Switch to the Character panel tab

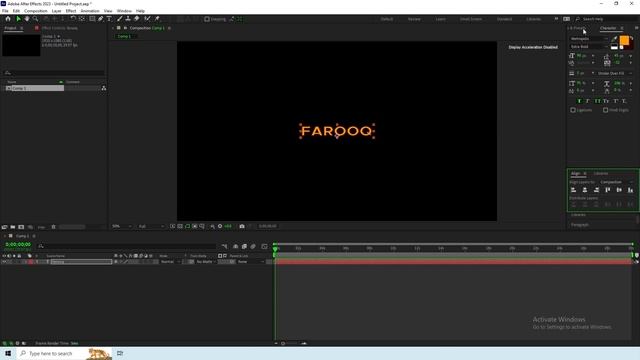pos(608,28)
